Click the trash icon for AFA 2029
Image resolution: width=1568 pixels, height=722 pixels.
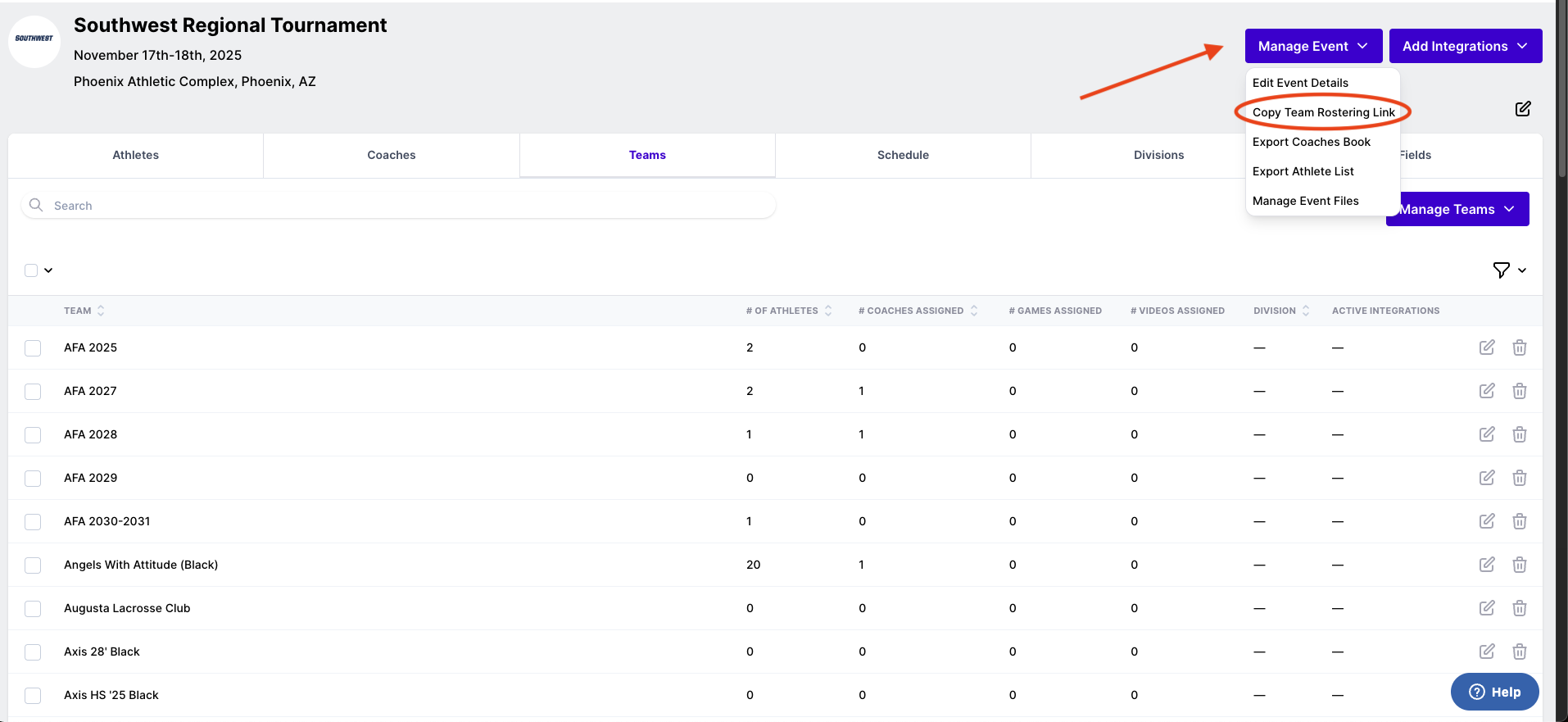1519,478
